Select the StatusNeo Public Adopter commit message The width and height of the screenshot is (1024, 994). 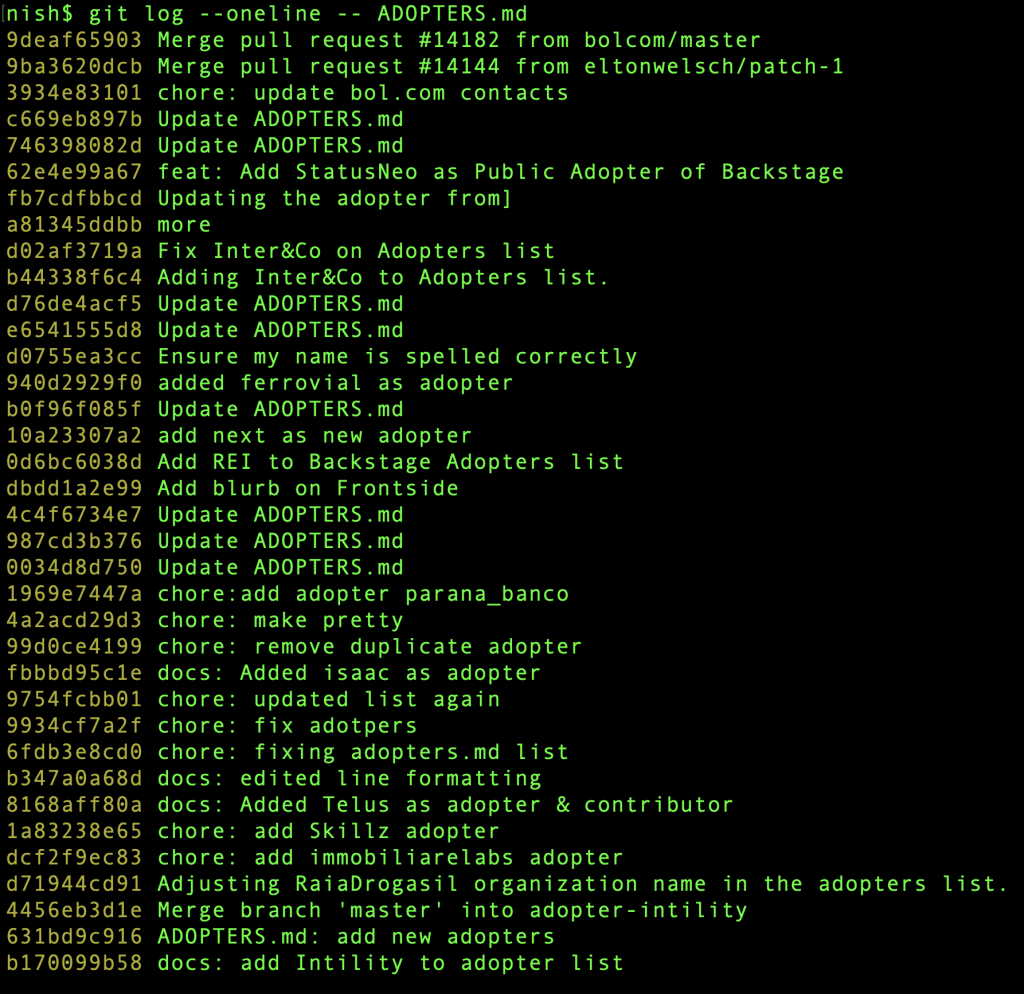pyautogui.click(x=500, y=172)
